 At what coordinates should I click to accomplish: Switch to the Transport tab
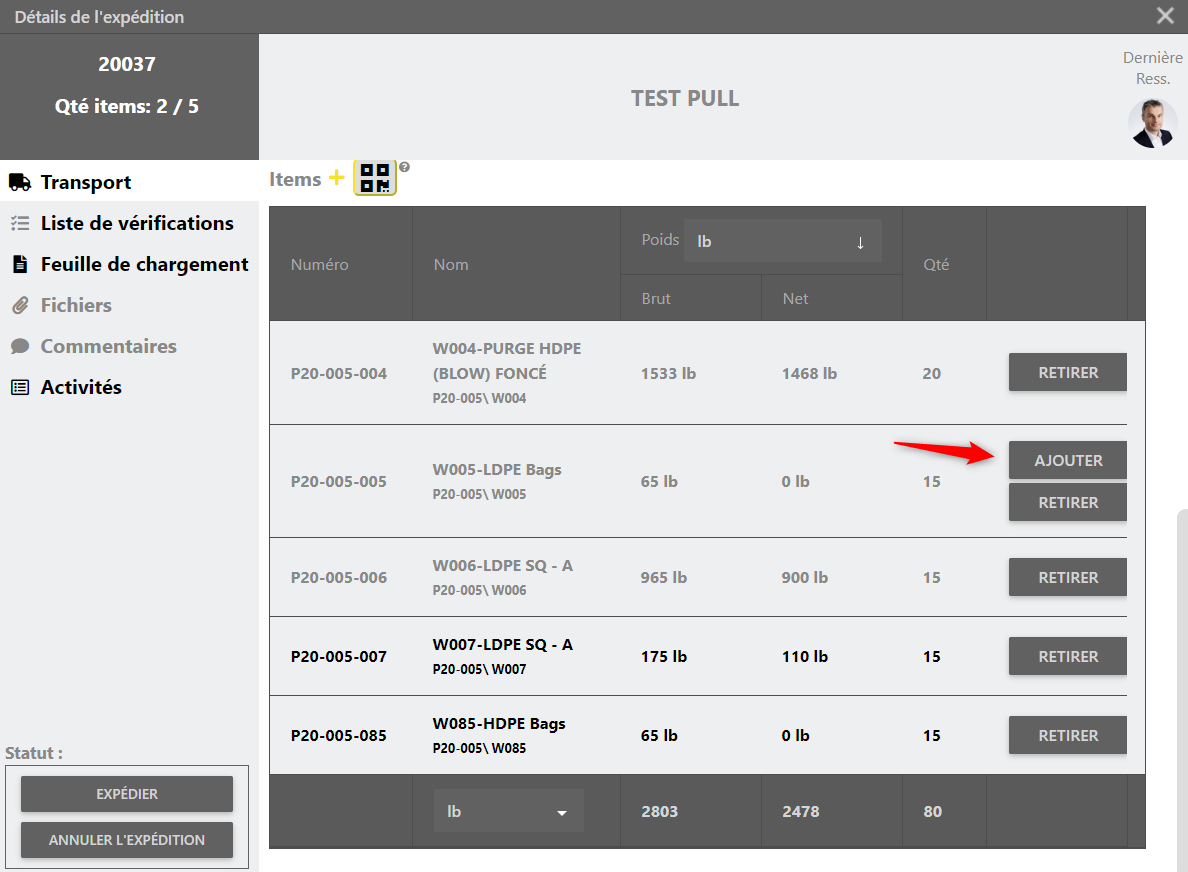pyautogui.click(x=129, y=182)
